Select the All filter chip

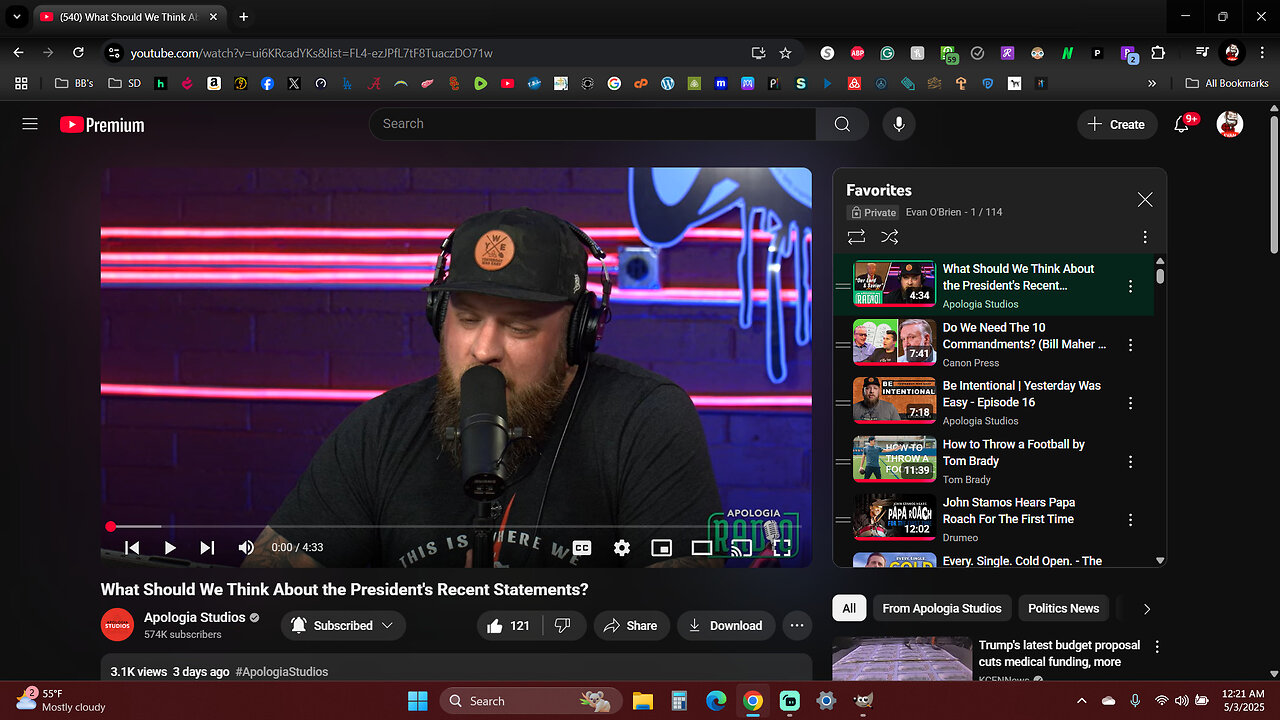coord(849,608)
